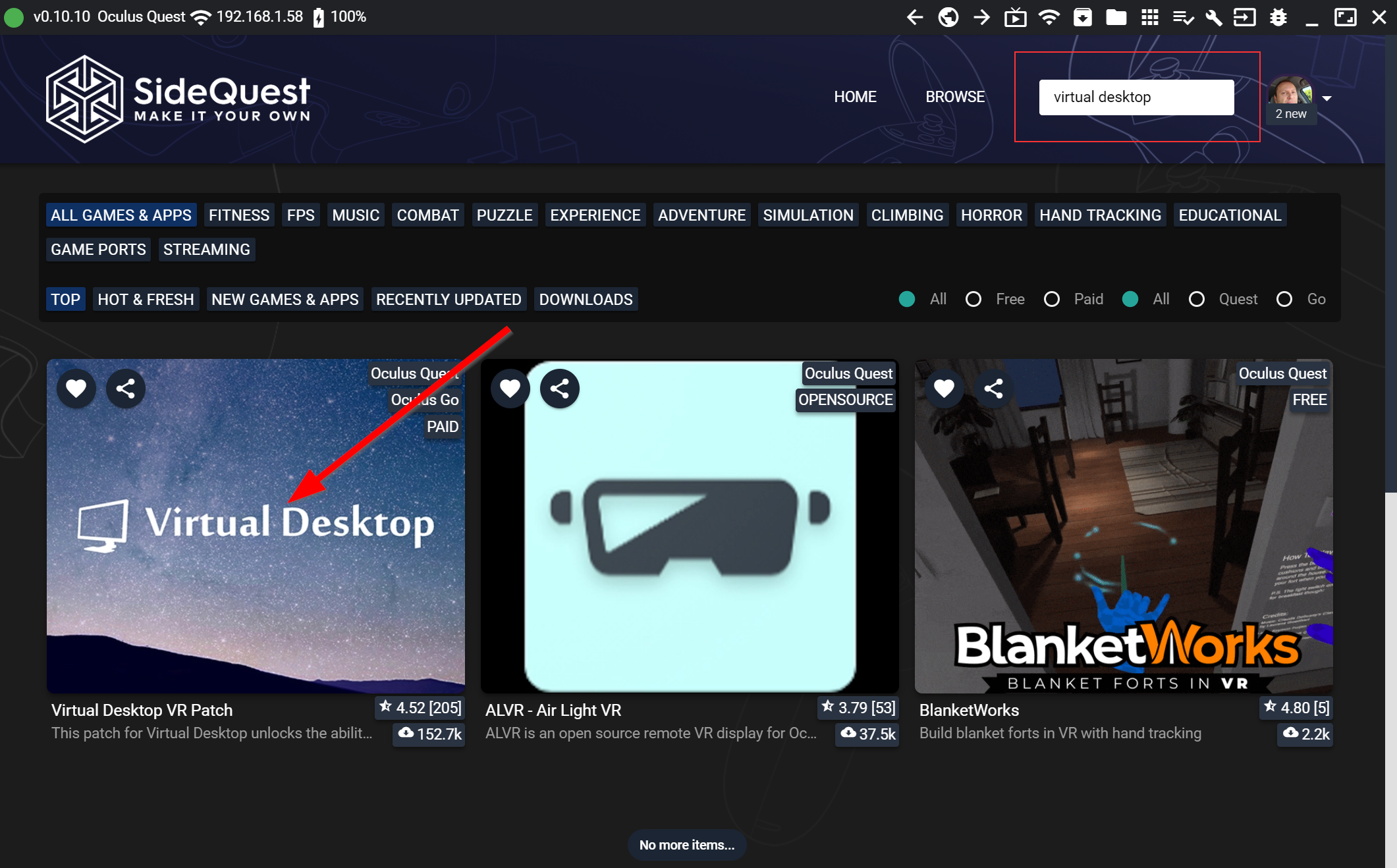Filter by HORROR category
Screen dimensions: 1397x868
coord(991,215)
